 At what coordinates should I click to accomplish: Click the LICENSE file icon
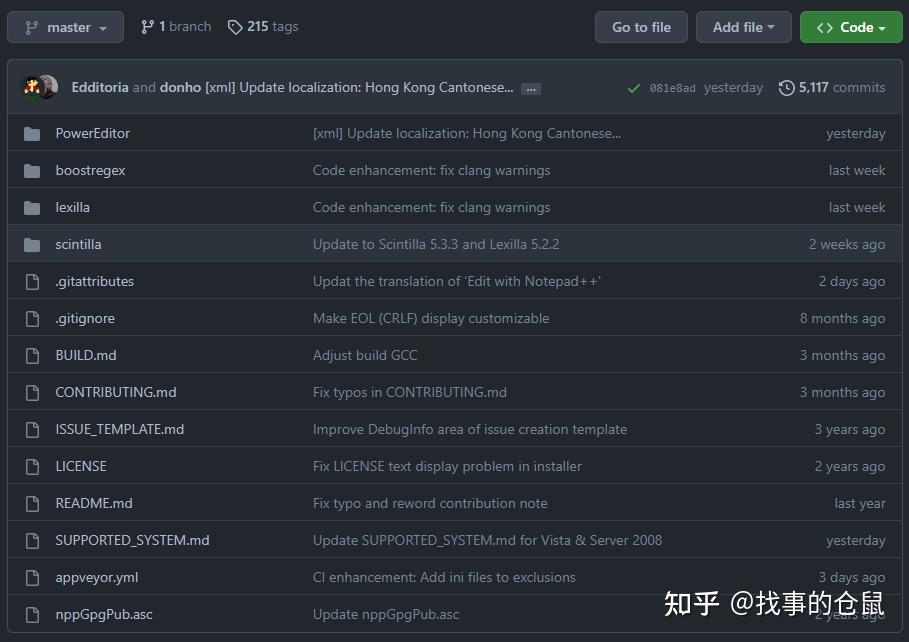[32, 467]
